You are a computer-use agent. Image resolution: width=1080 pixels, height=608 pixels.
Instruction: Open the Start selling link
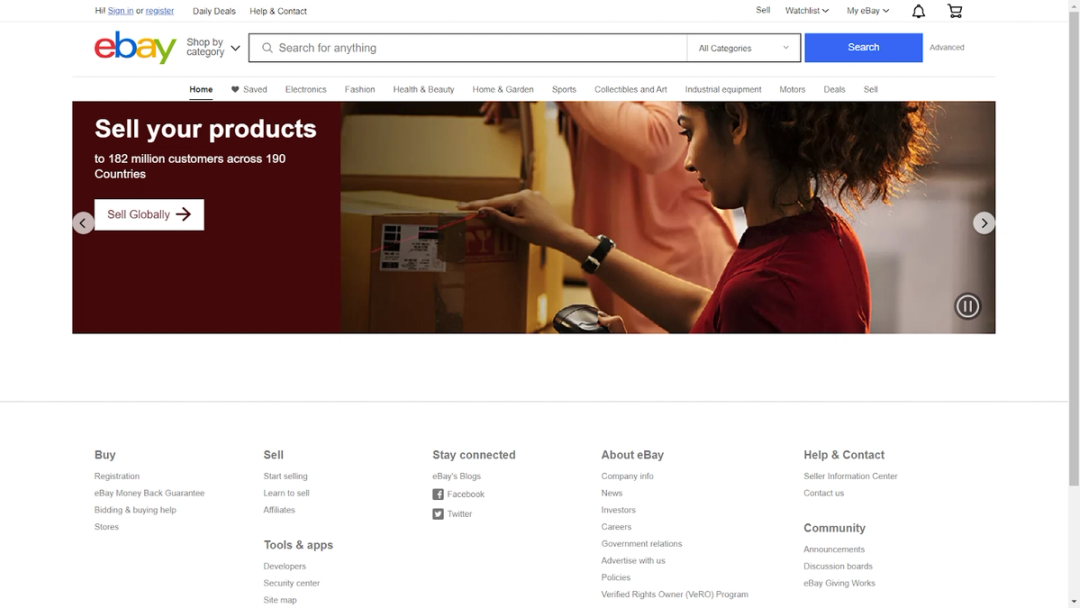[x=285, y=476]
